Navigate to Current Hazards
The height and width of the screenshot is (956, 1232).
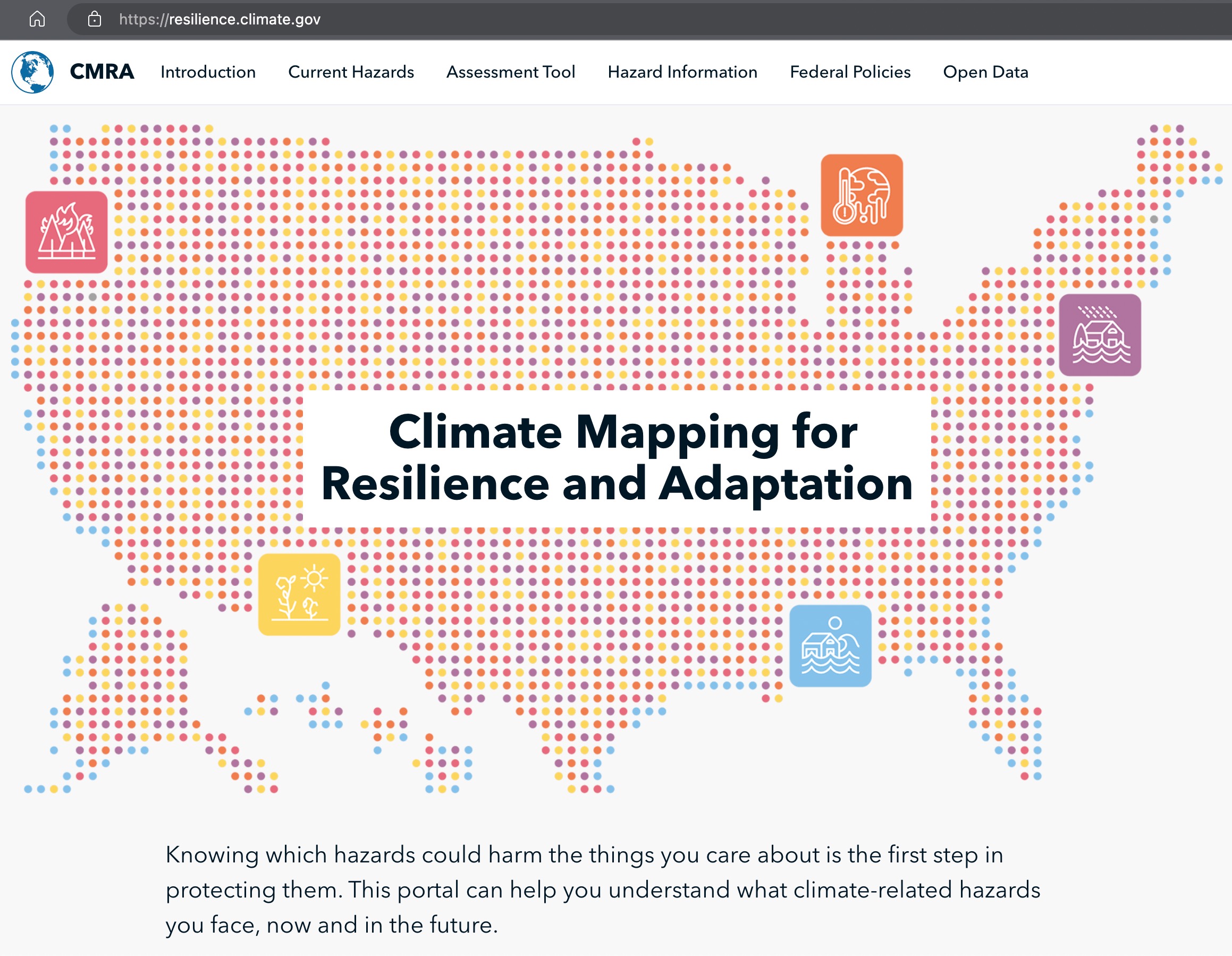[x=351, y=72]
